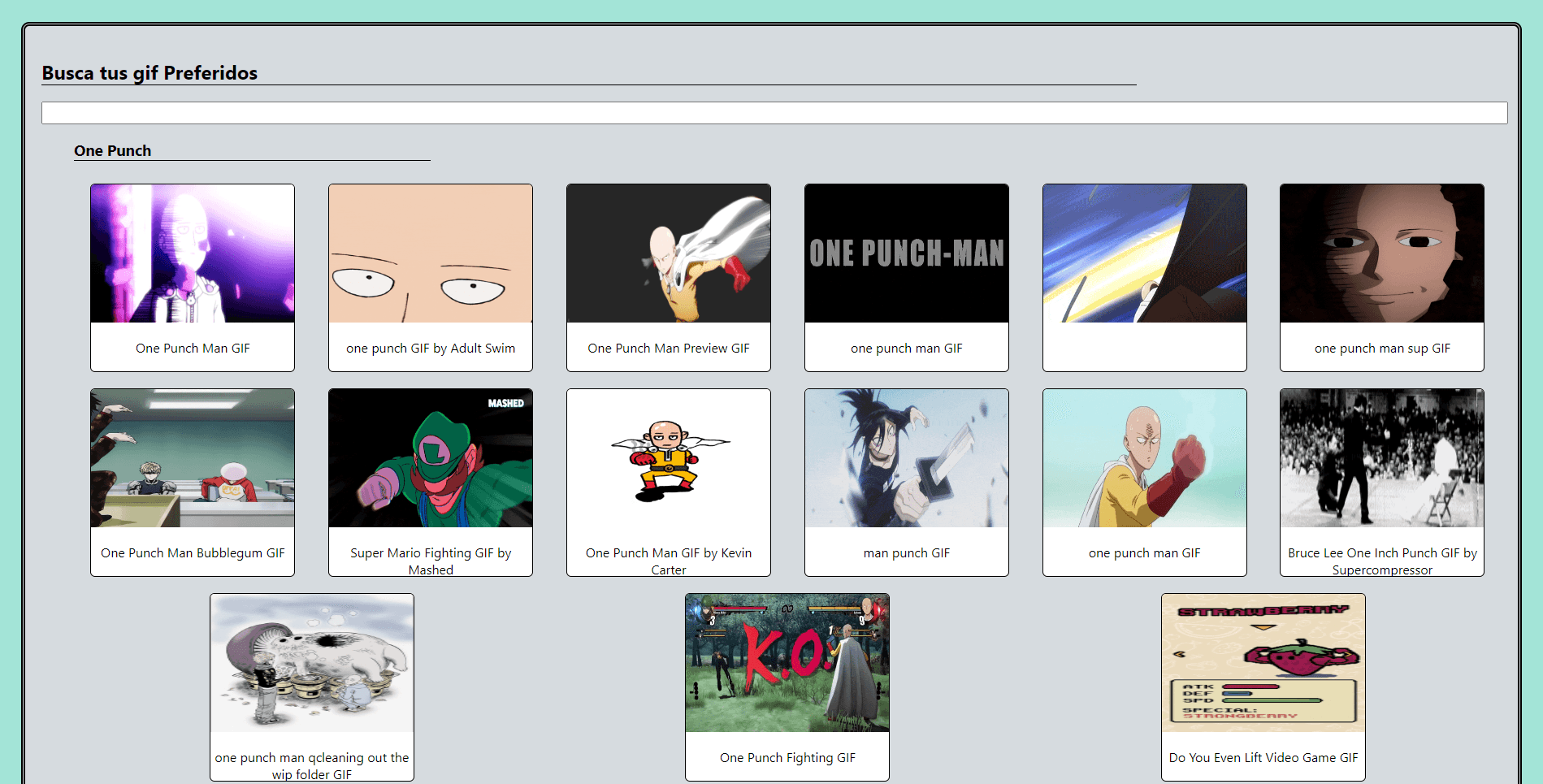Click 'one punch man qcleaning out the wip folder' caption
The image size is (1543, 784).
tap(312, 766)
